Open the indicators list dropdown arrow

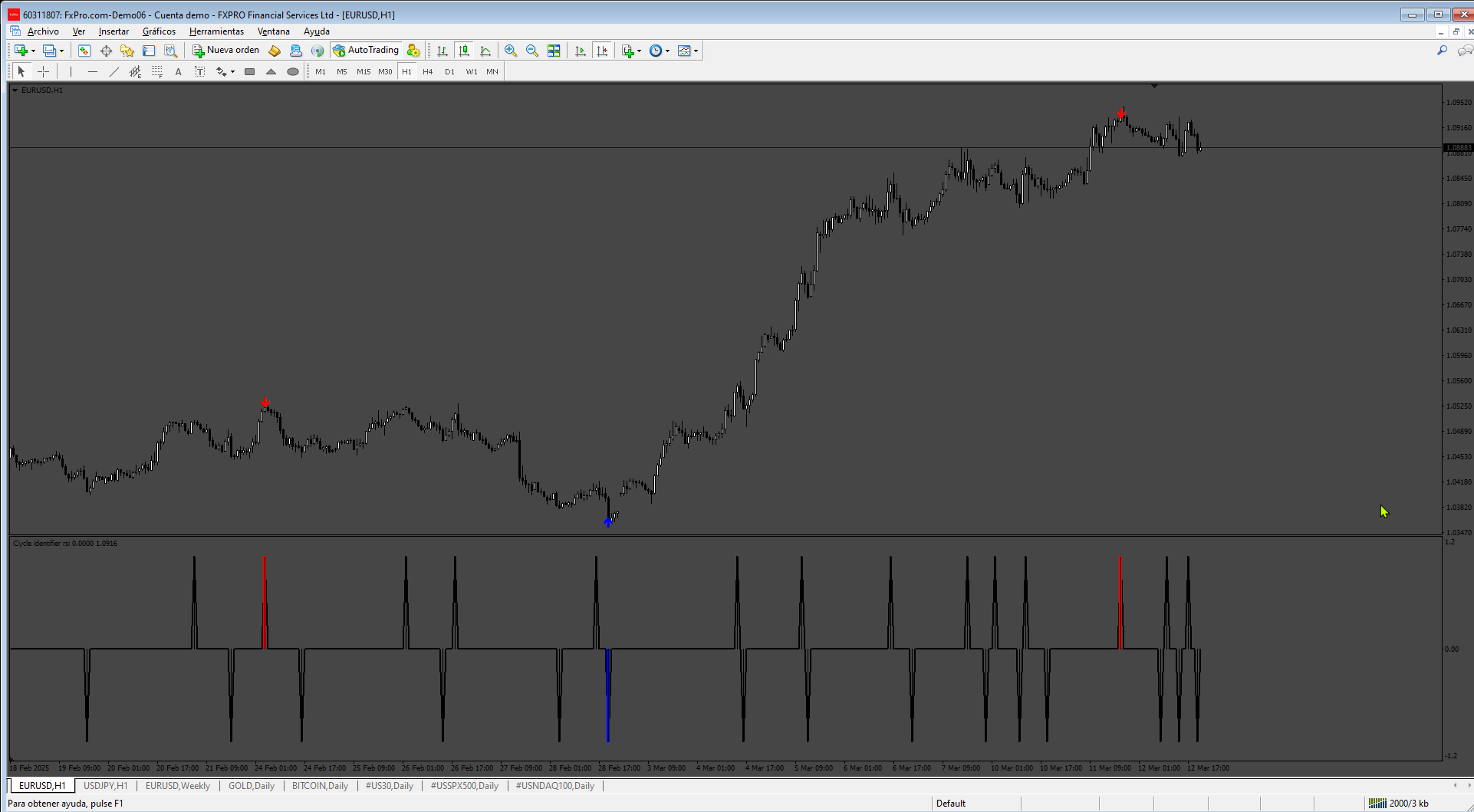click(640, 51)
